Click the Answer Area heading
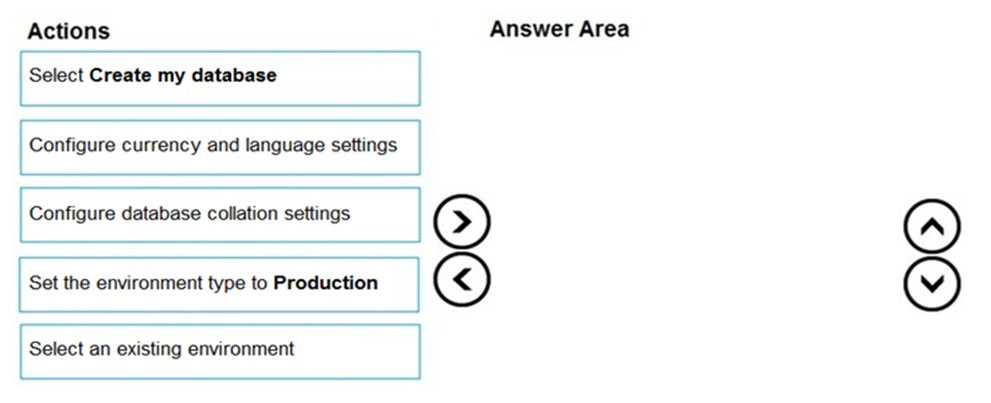 pos(559,29)
